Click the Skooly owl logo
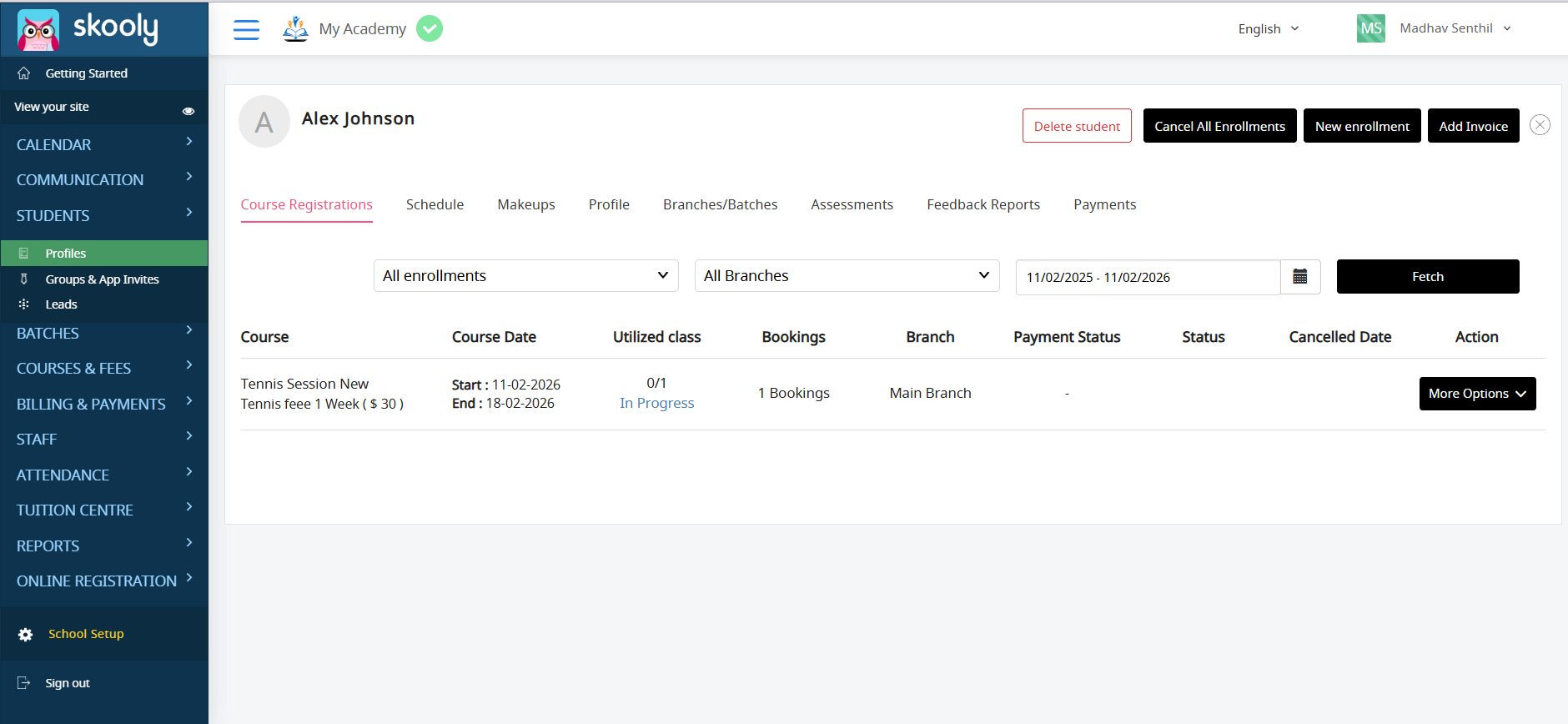This screenshot has height=724, width=1568. [x=38, y=30]
